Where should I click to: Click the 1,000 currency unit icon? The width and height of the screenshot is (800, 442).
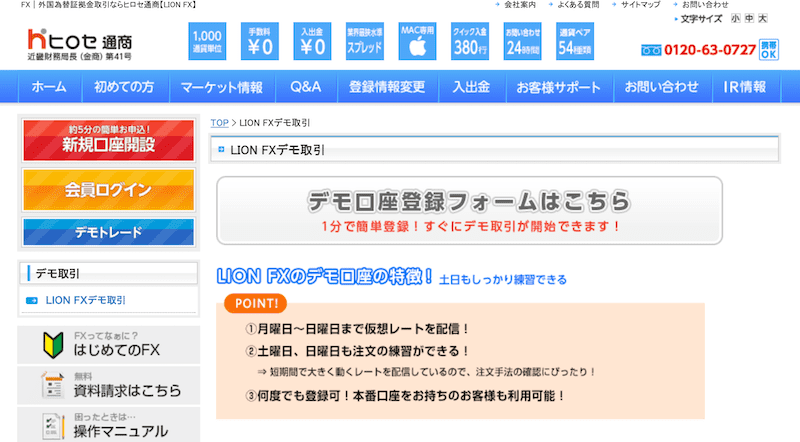click(x=207, y=41)
